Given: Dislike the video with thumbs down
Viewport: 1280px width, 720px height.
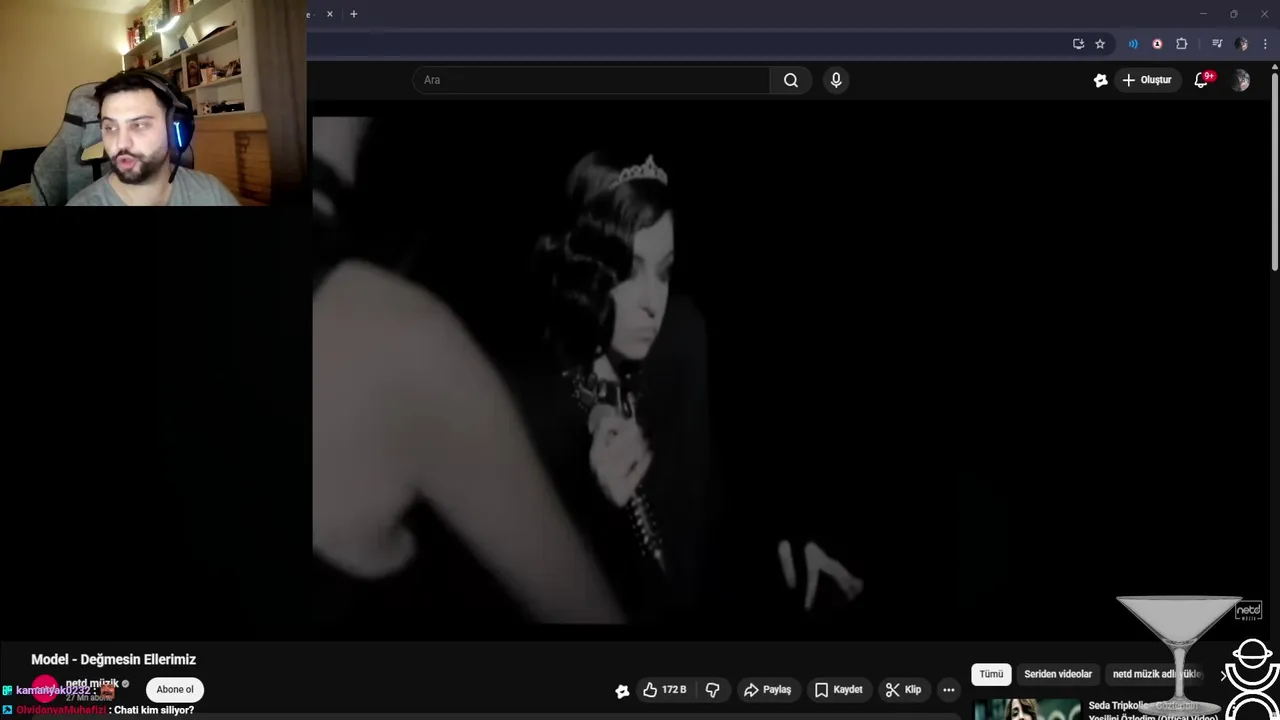Looking at the screenshot, I should click(x=712, y=690).
